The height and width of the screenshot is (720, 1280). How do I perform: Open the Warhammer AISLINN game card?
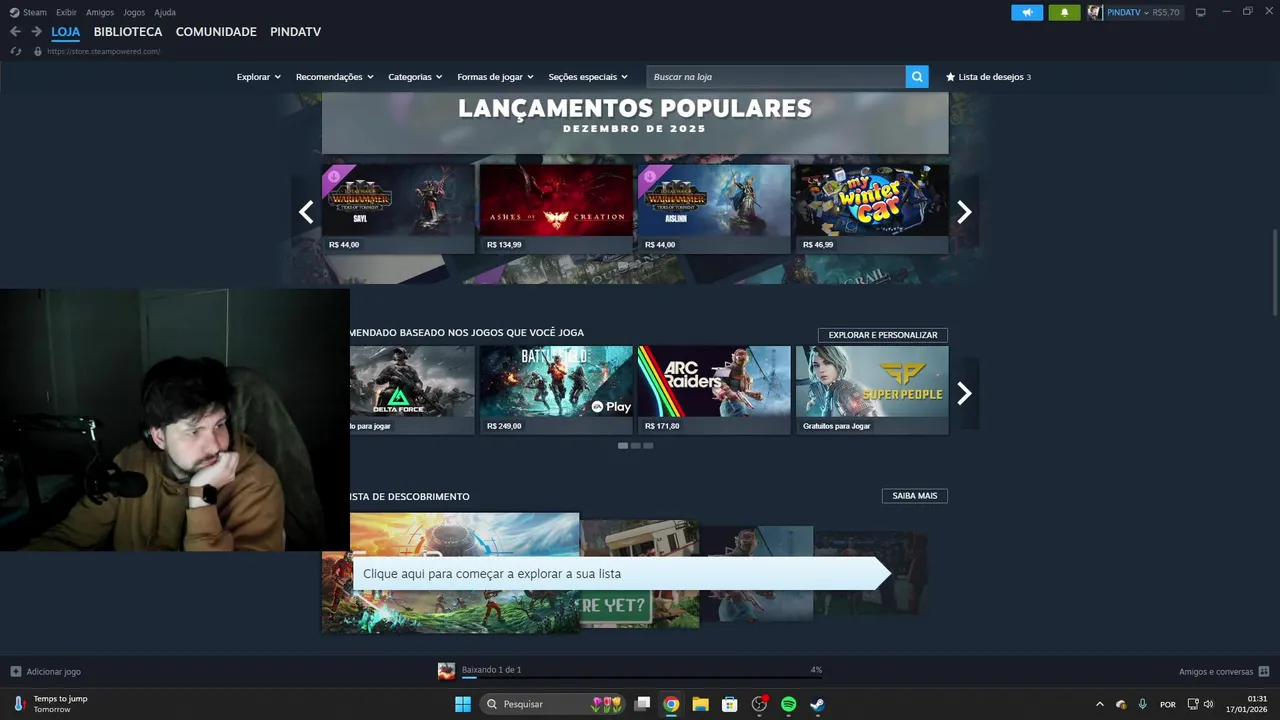click(x=714, y=209)
